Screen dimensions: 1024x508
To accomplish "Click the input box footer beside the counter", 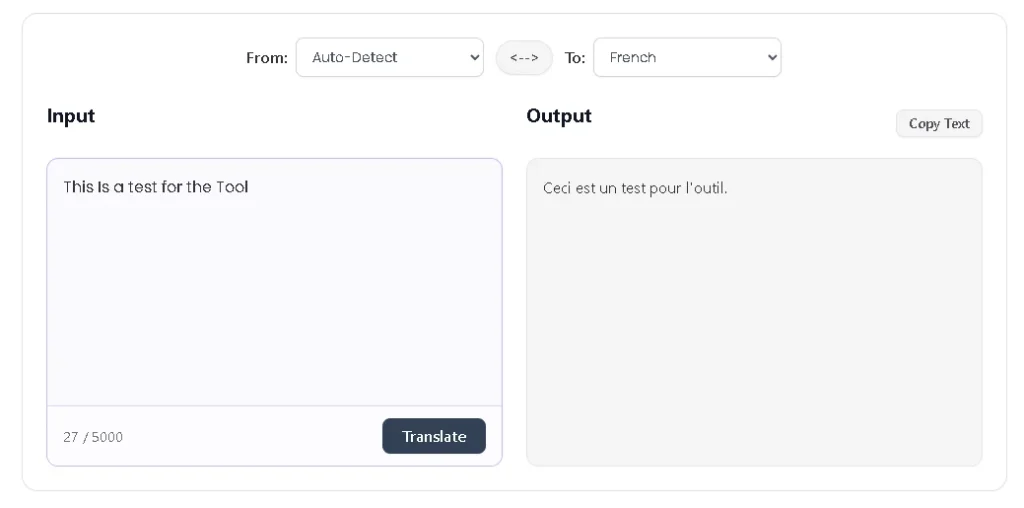I will point(250,437).
